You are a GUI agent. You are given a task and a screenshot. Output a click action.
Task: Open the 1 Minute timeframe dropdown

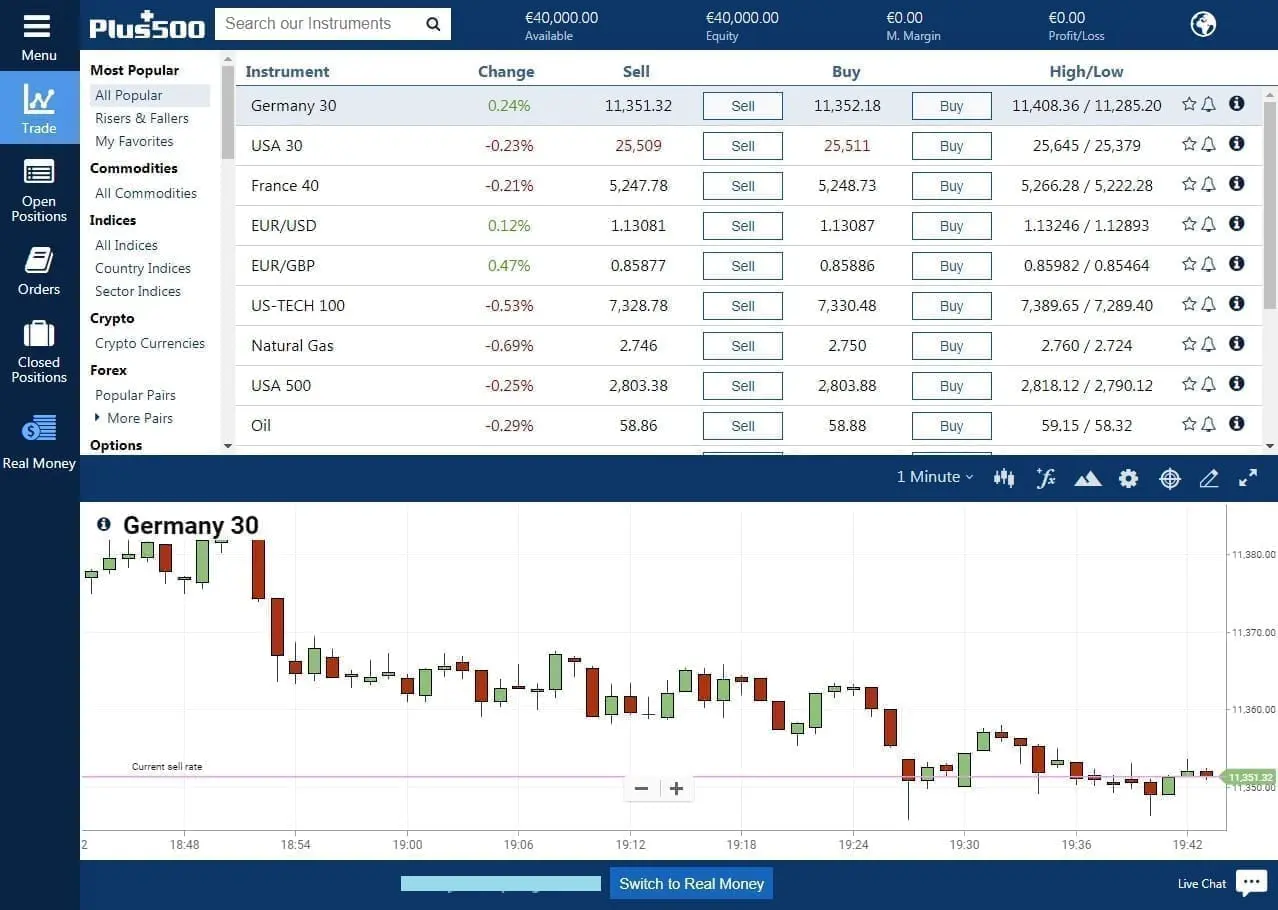(933, 477)
